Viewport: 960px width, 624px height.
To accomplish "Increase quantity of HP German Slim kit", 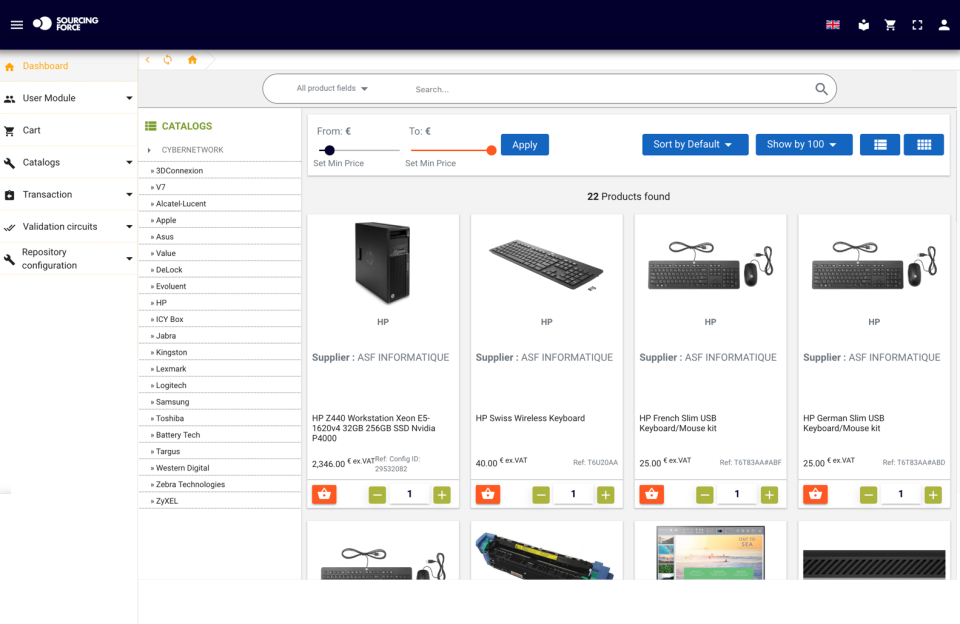I will point(933,495).
